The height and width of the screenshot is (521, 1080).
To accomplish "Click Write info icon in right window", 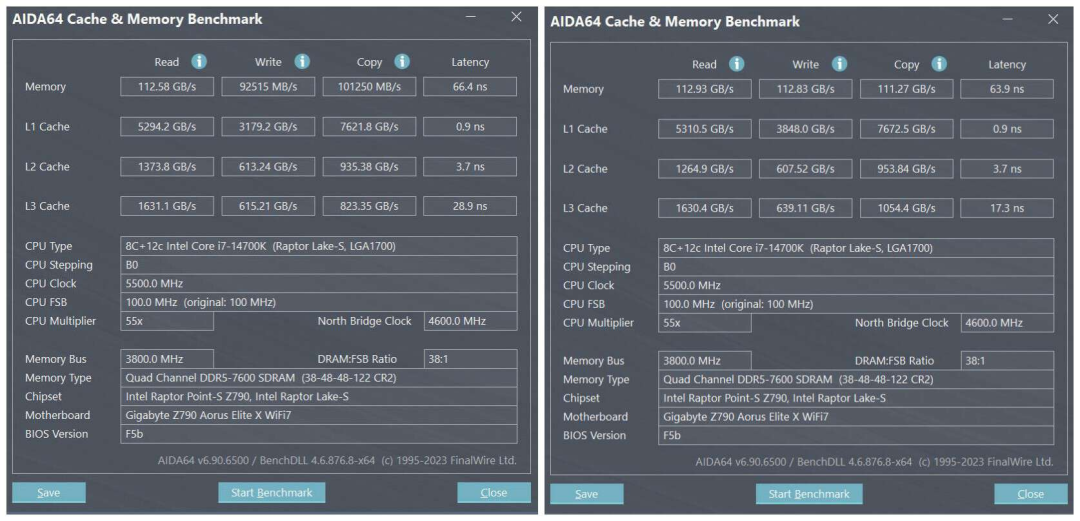I will click(839, 64).
